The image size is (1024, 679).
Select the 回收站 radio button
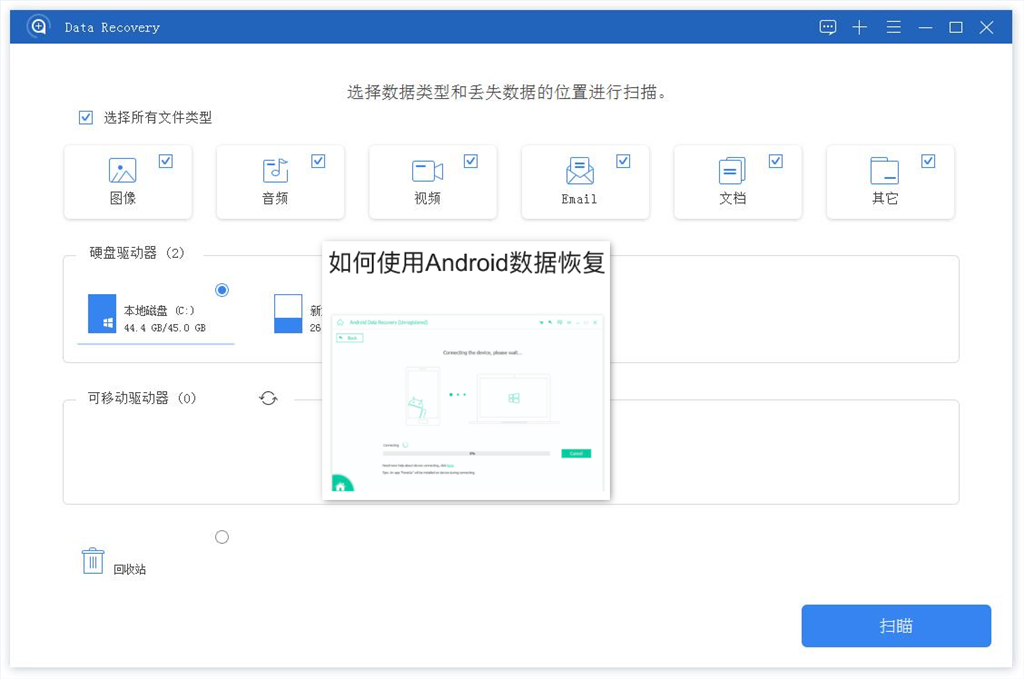(x=222, y=537)
